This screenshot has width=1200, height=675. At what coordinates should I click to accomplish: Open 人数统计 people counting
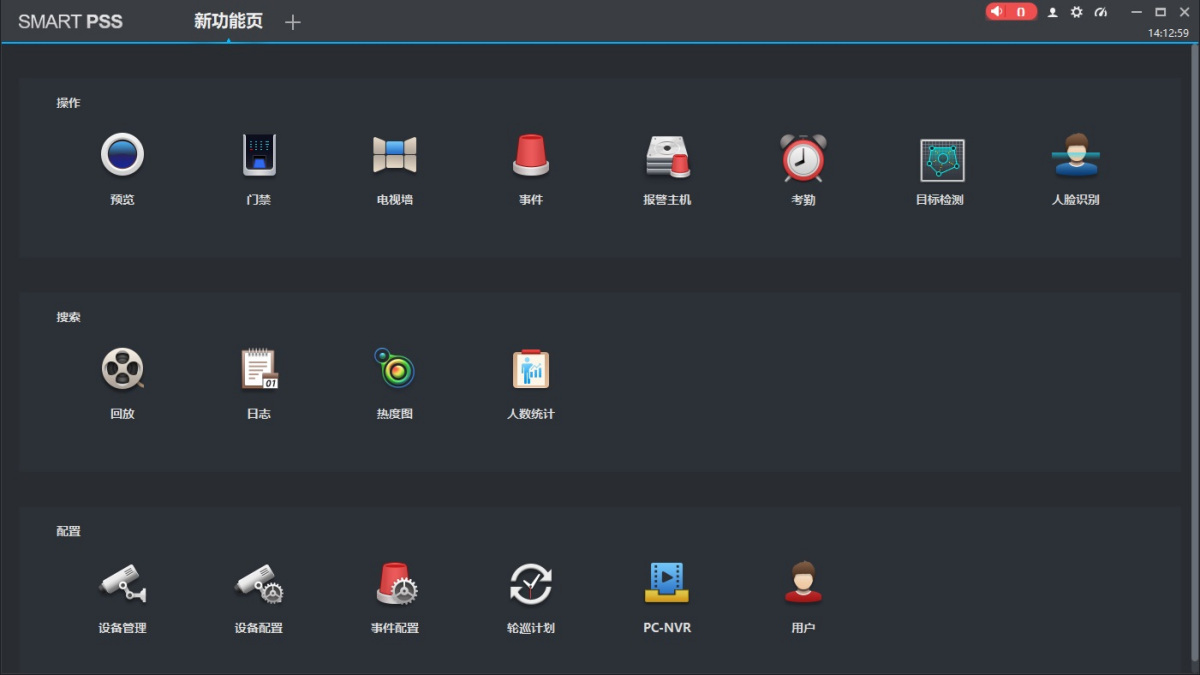pyautogui.click(x=531, y=370)
